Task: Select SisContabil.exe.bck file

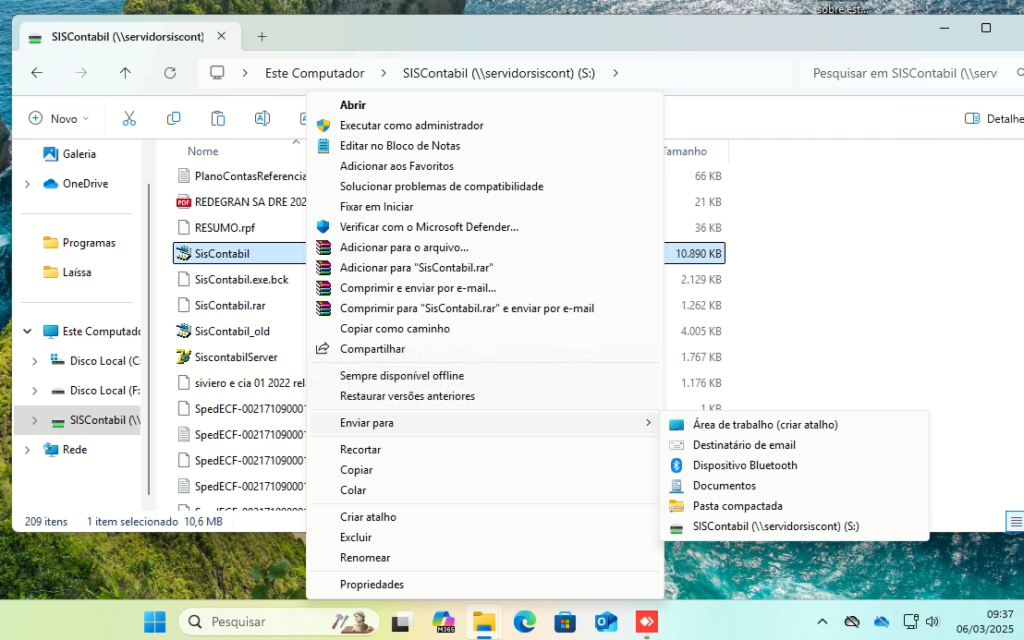Action: tap(233, 280)
